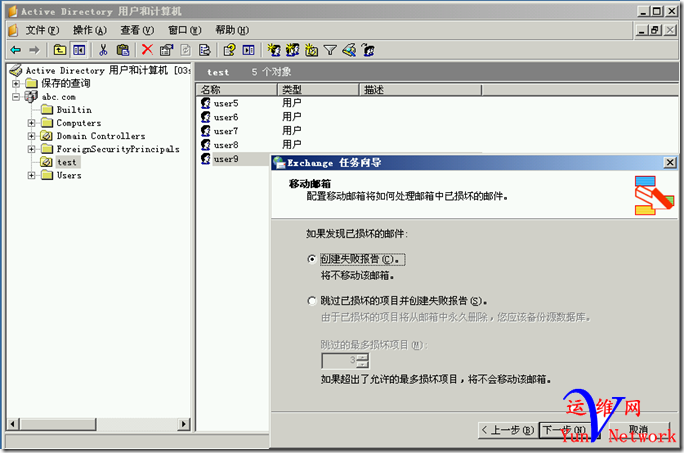Click the Domain Controllers folder icon
The image size is (684, 453).
tap(47, 136)
